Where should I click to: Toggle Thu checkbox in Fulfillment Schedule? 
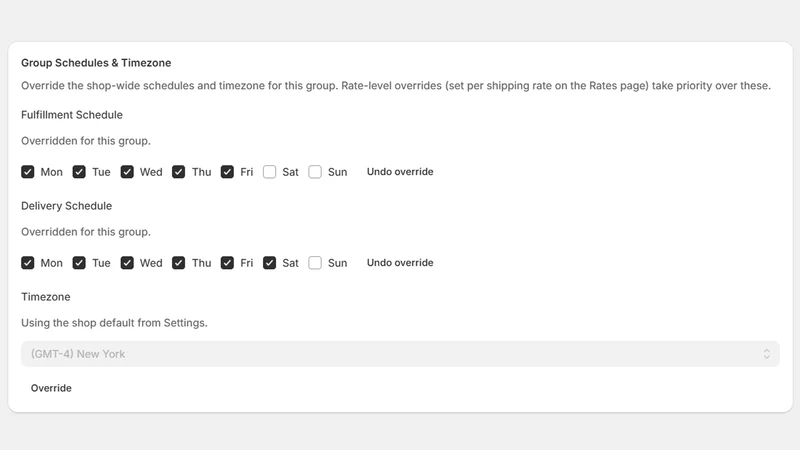click(x=179, y=172)
